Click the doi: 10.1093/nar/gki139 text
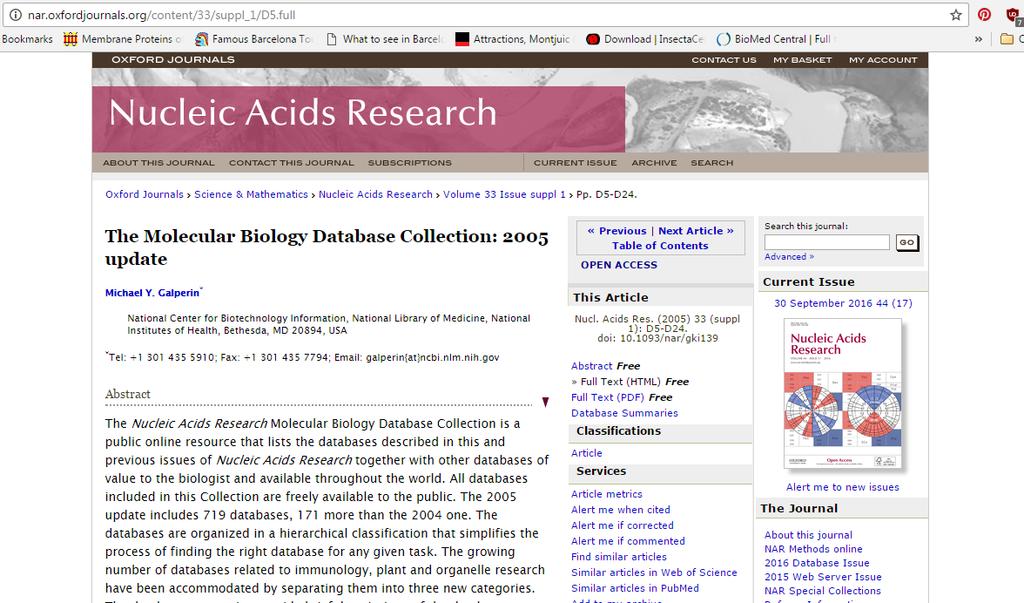This screenshot has height=603, width=1024. point(658,338)
